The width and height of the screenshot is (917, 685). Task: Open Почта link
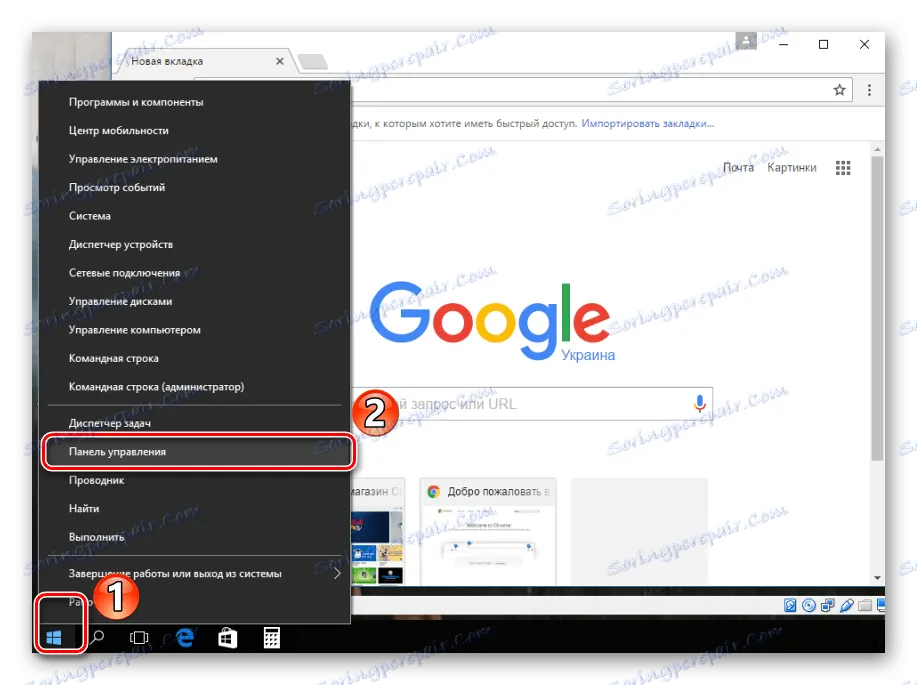[x=738, y=167]
